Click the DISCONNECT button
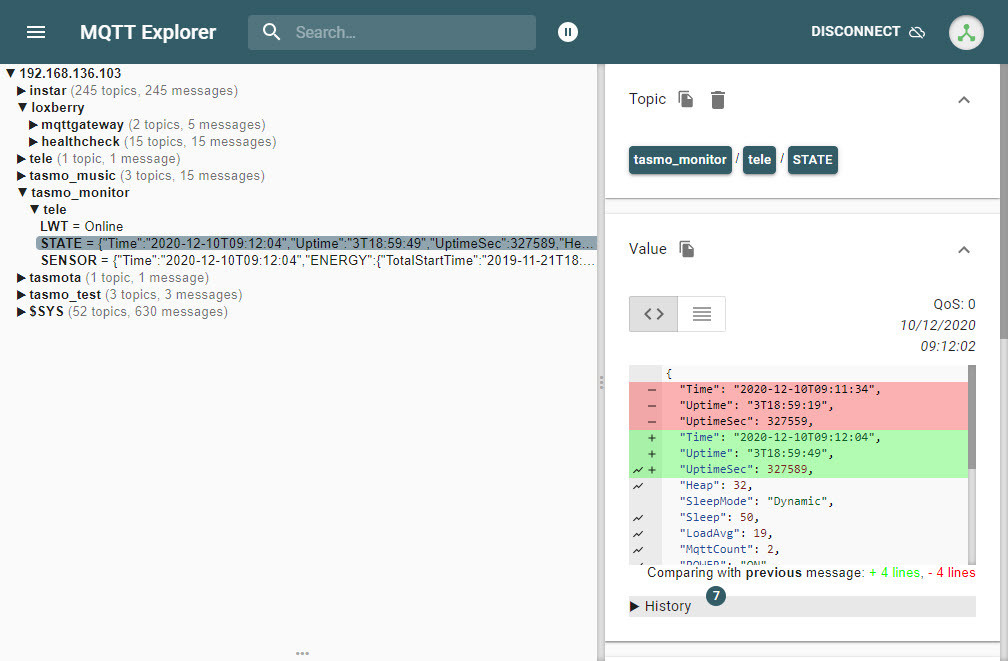1008x661 pixels. point(868,32)
